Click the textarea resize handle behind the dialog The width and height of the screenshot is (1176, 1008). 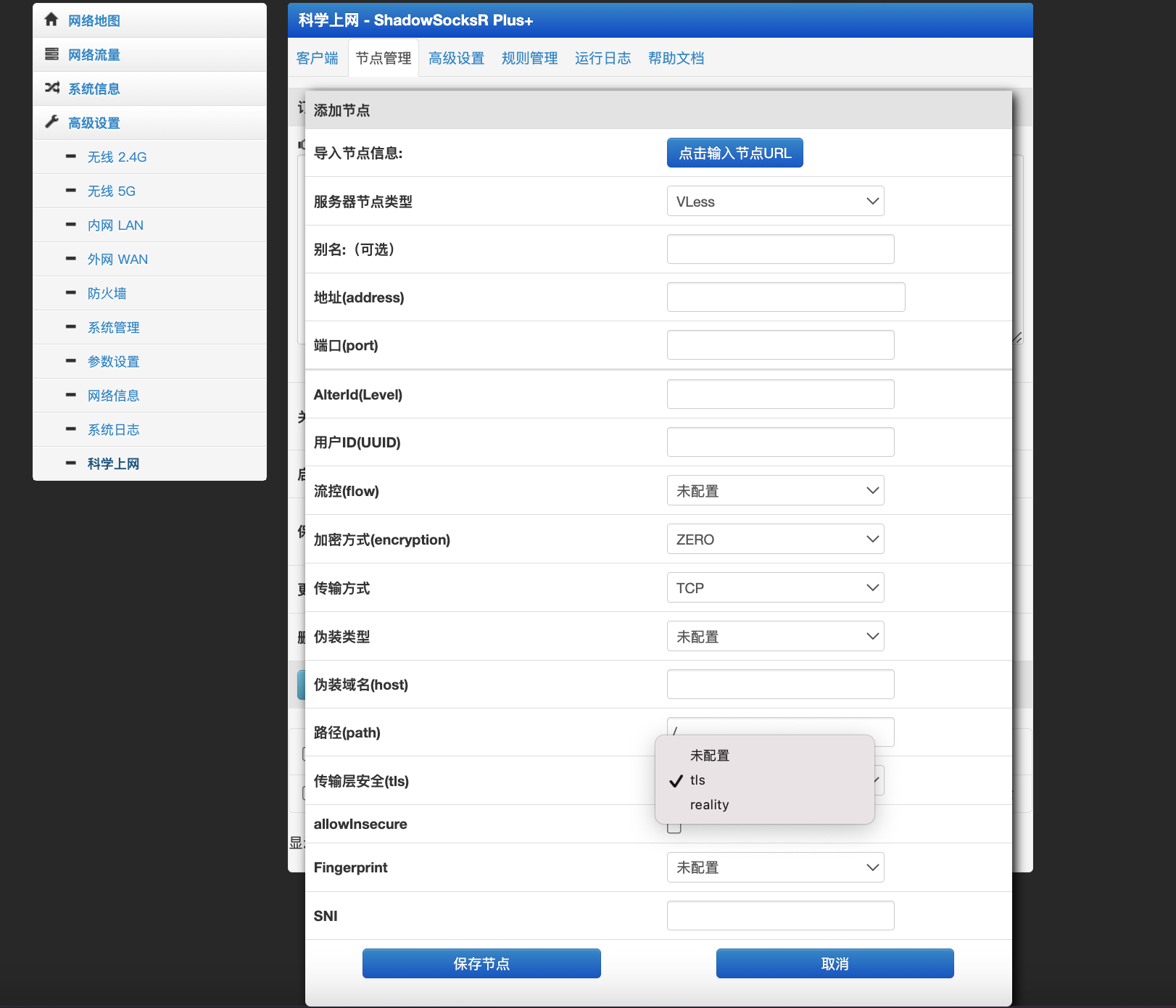(1018, 338)
